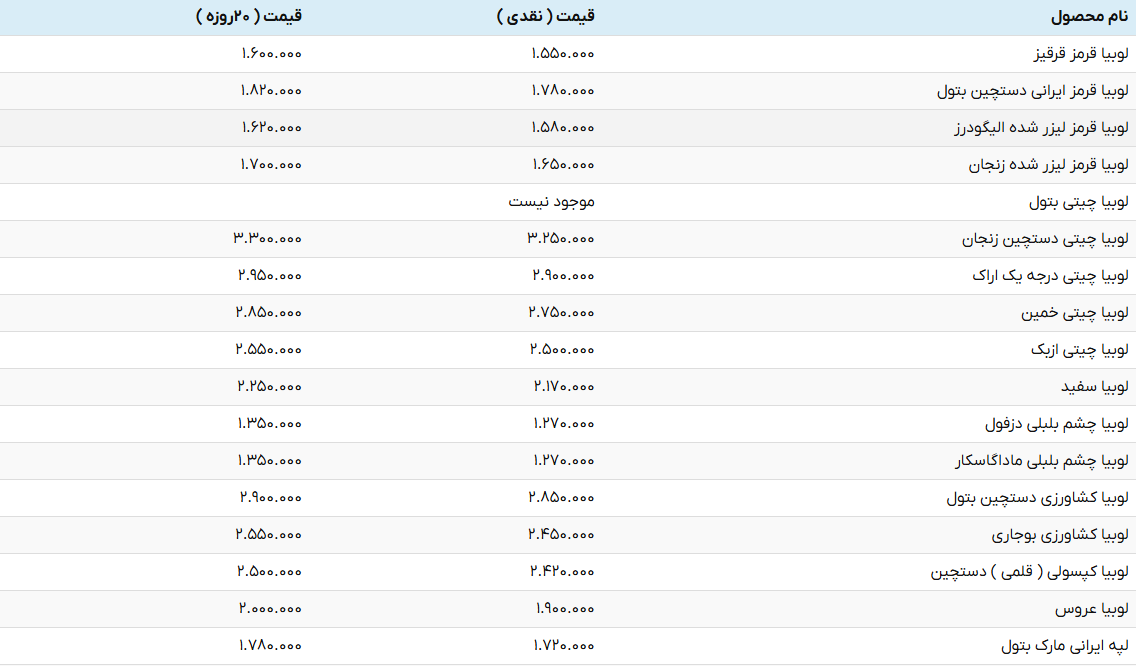Click the 'قیمت ( ۲۰روزه )' column header
The image size is (1136, 666).
pos(249,17)
